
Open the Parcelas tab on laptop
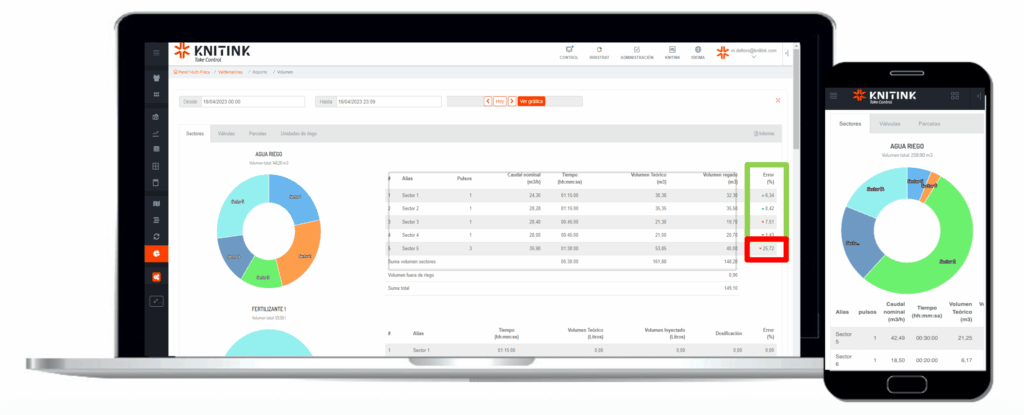[x=257, y=133]
